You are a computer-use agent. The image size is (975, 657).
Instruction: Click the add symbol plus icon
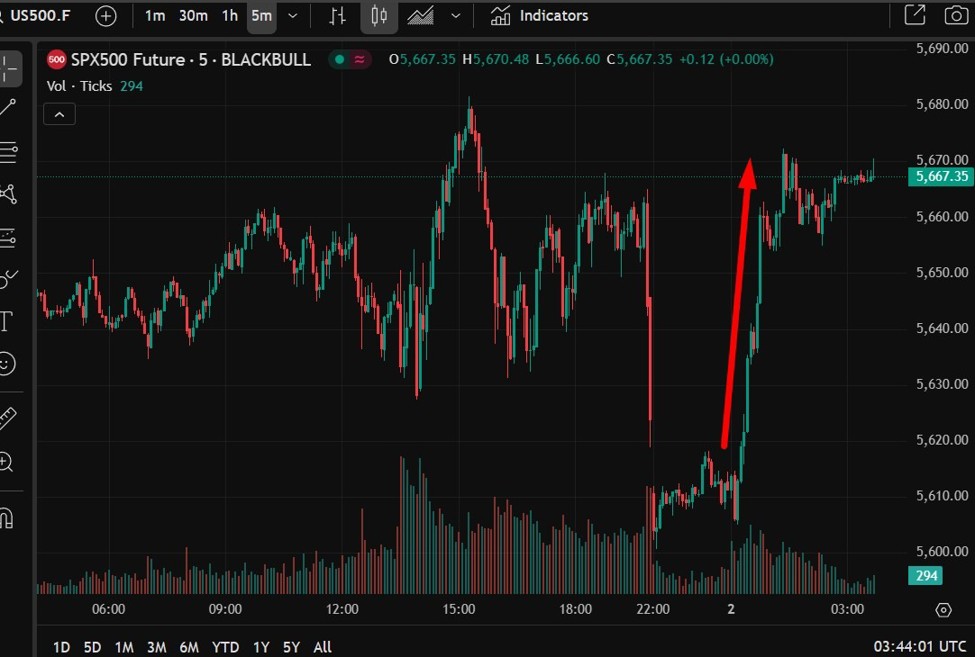pos(106,16)
